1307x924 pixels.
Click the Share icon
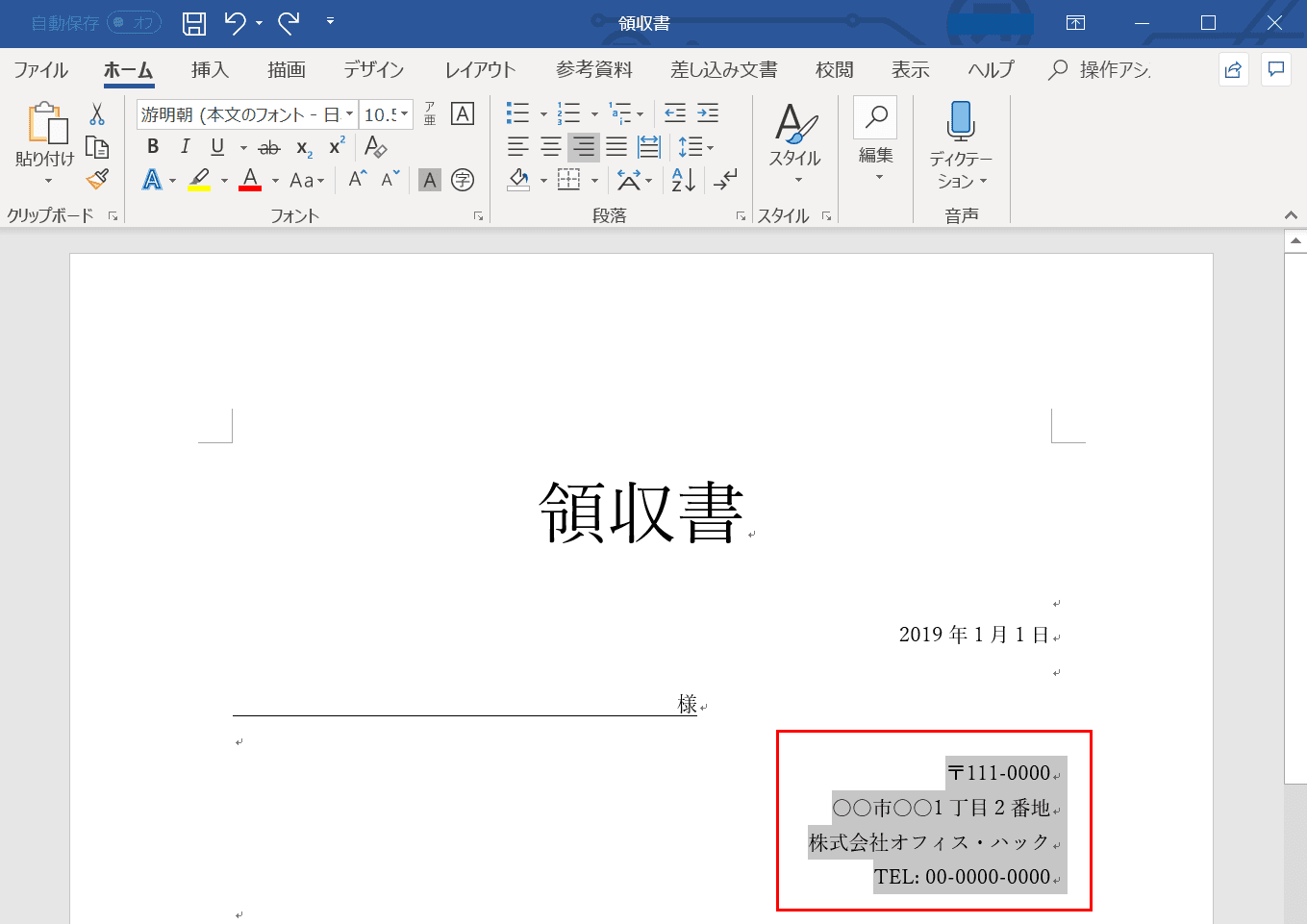click(1234, 69)
